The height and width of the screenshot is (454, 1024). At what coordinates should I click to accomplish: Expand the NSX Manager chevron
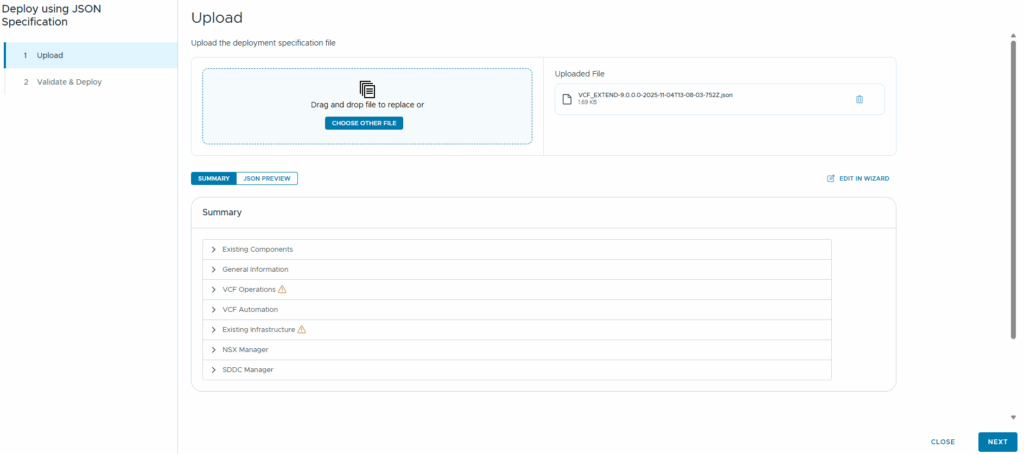tap(214, 349)
